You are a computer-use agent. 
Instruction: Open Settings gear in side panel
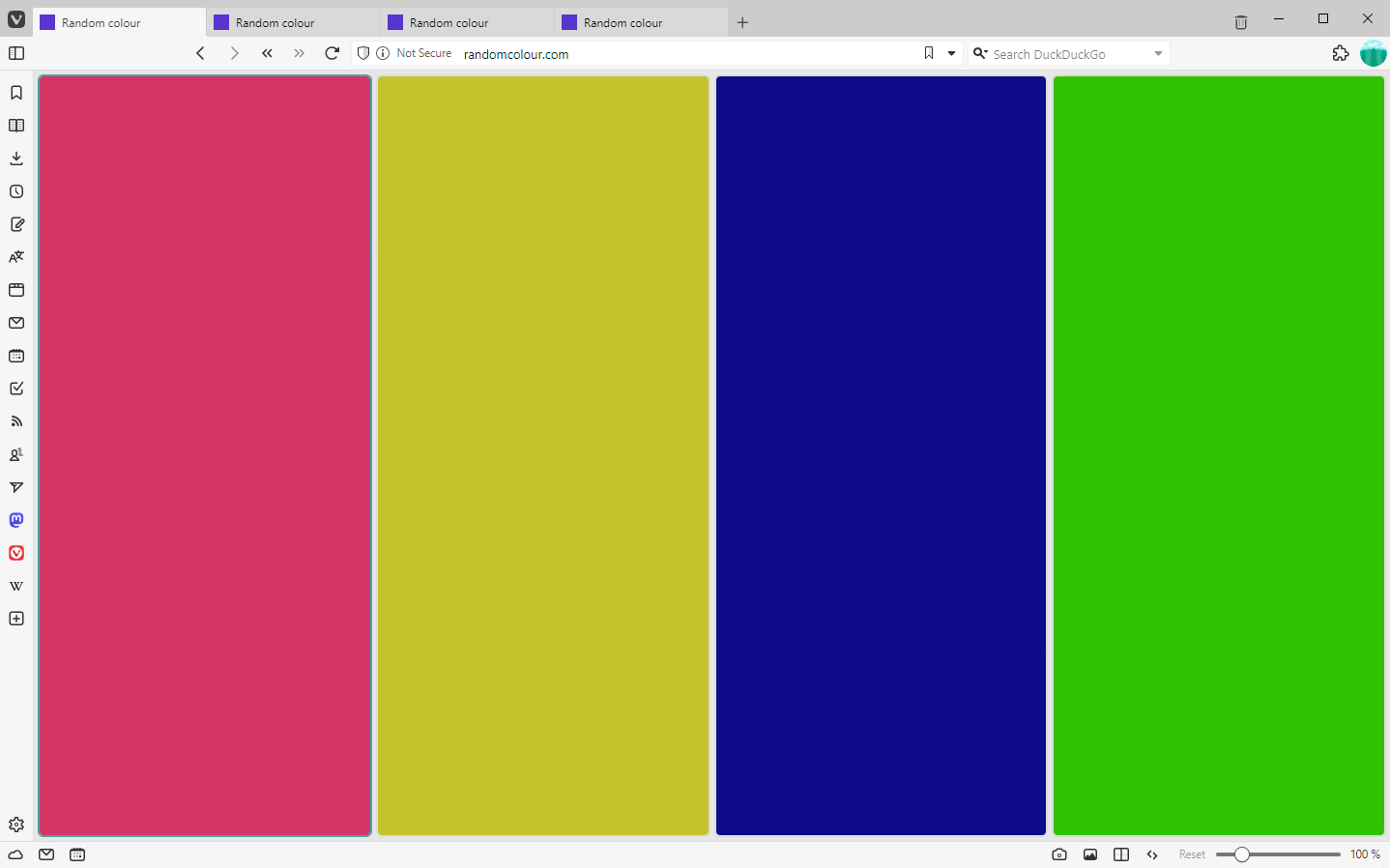pos(16,825)
